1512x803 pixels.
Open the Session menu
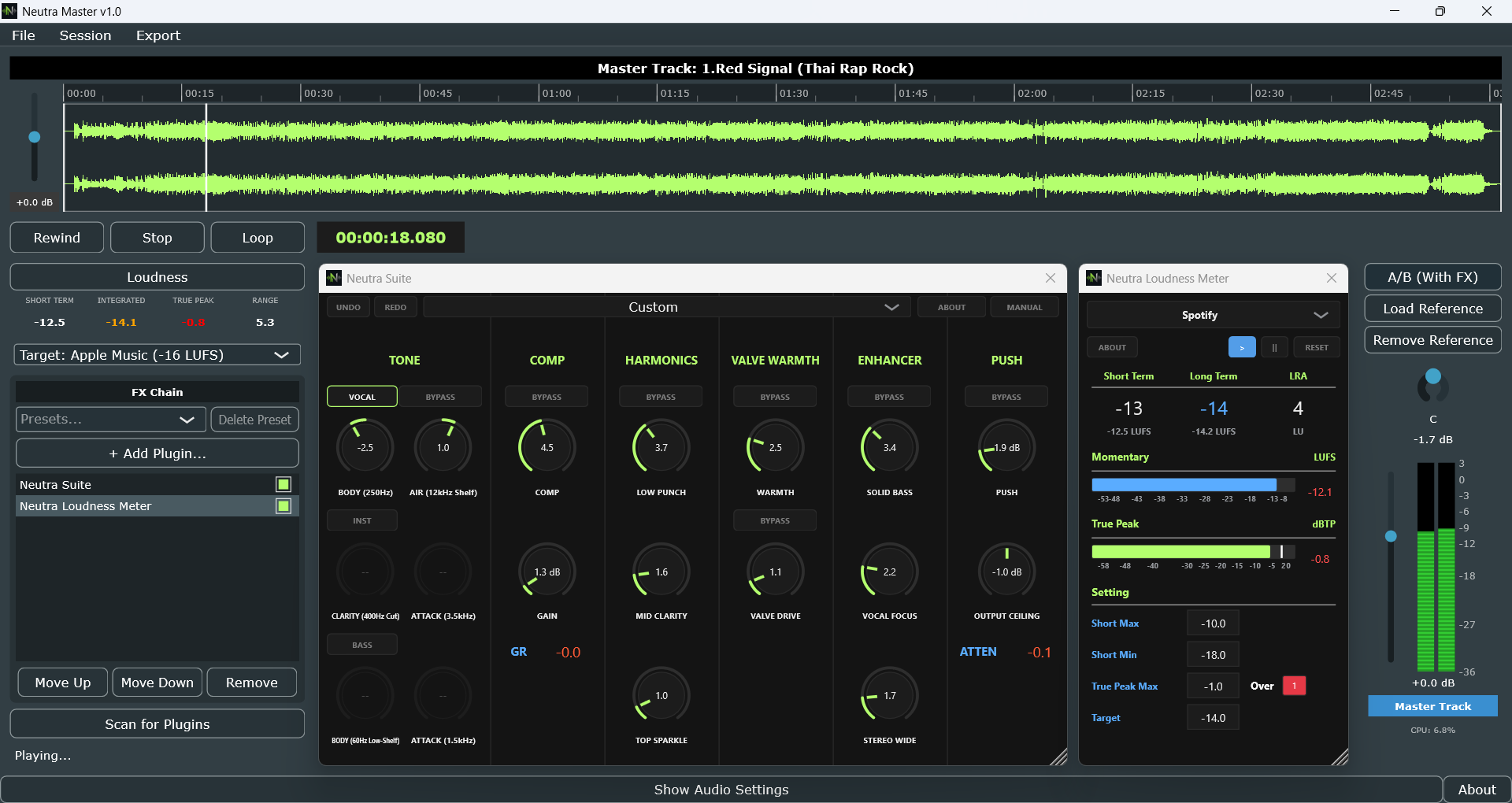(x=85, y=35)
